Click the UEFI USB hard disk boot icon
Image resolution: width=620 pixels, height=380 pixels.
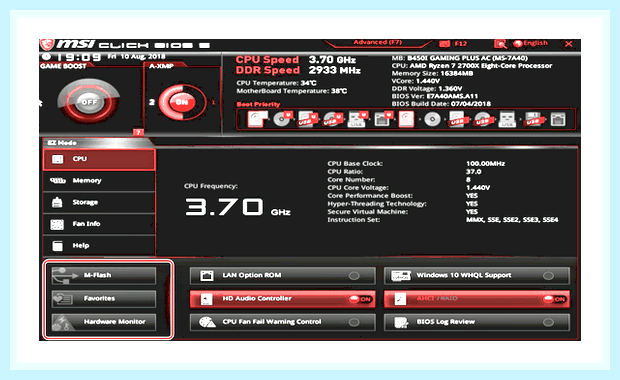click(x=307, y=119)
